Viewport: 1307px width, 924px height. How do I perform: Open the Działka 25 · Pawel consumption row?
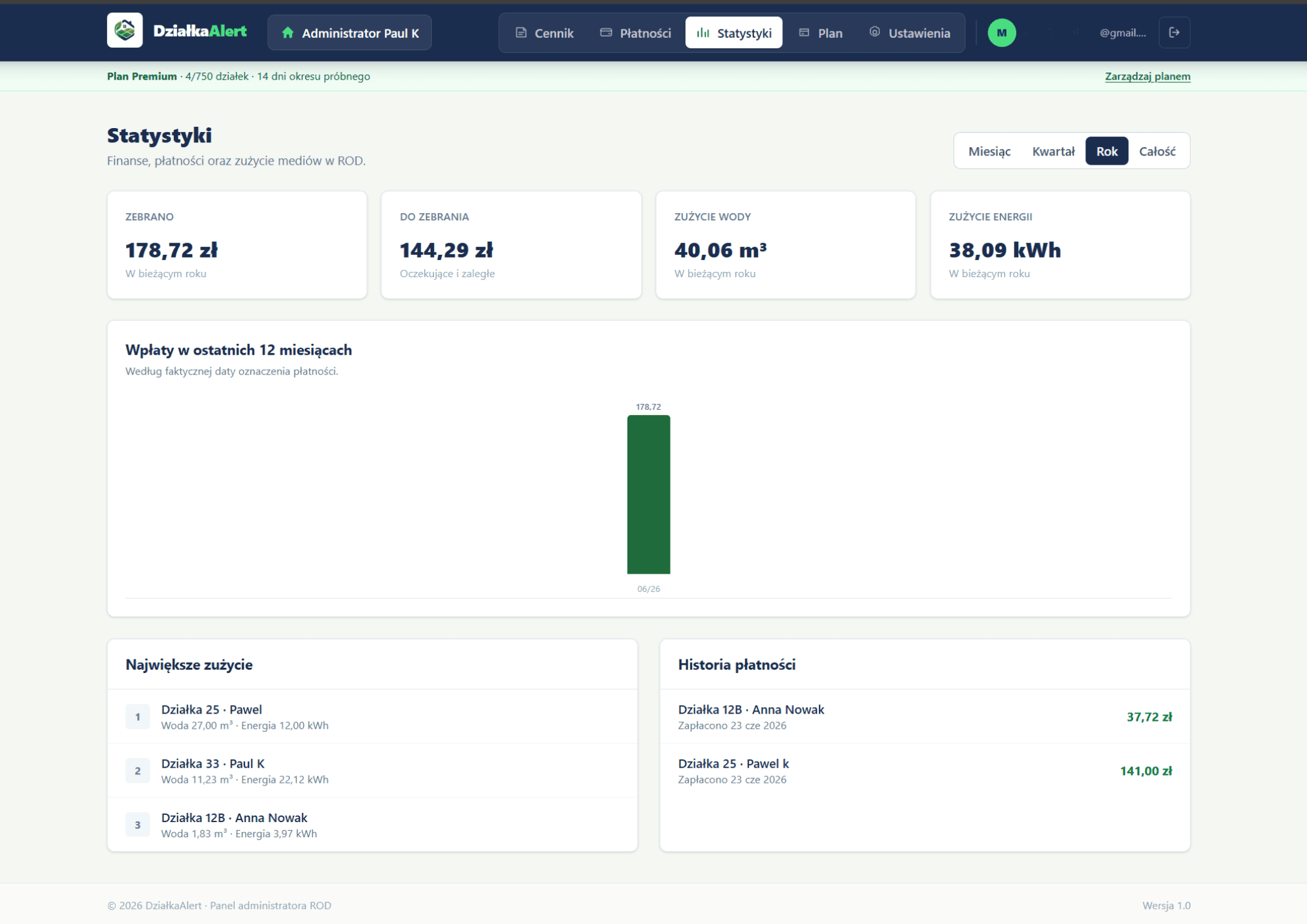372,717
